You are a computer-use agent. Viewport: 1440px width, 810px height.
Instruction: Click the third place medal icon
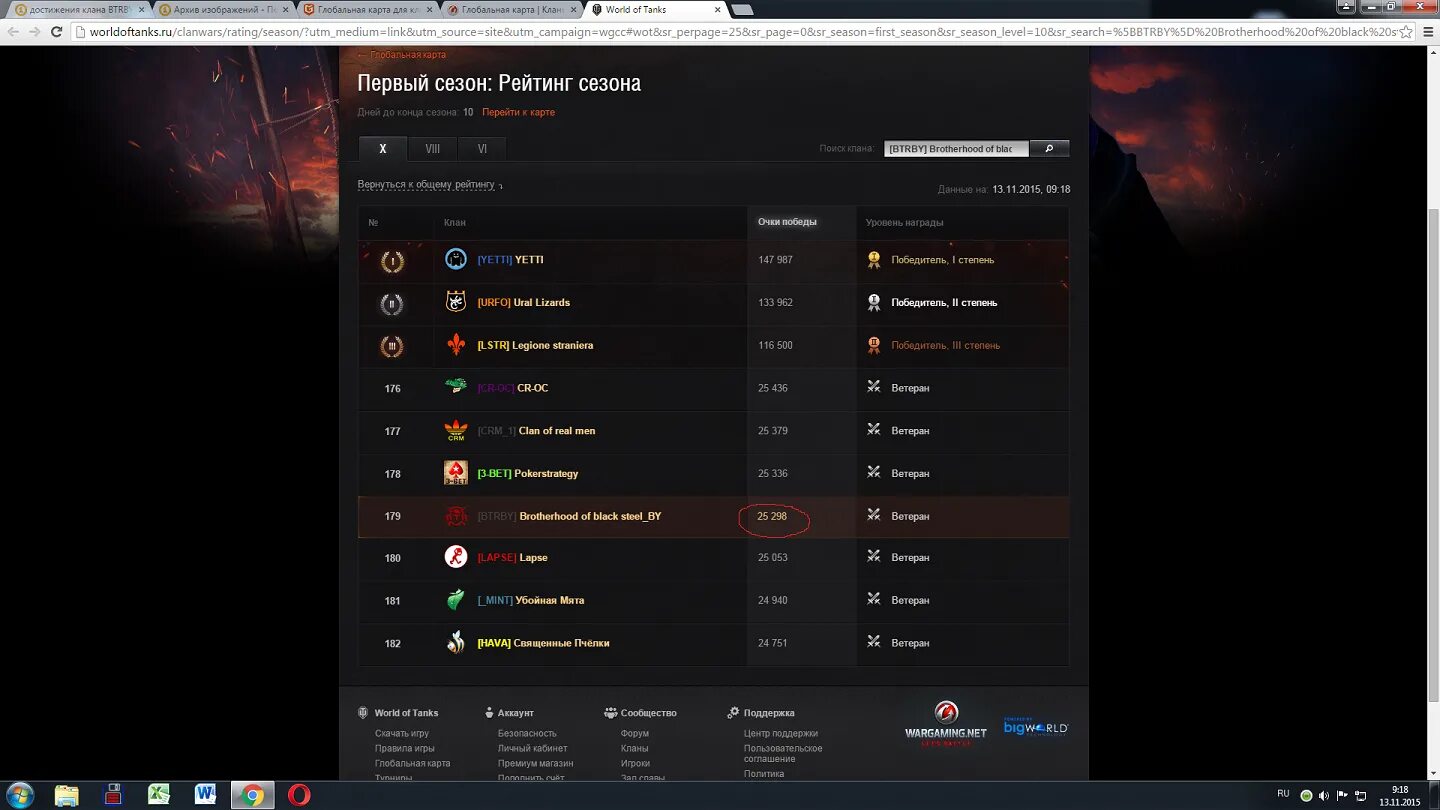click(392, 347)
